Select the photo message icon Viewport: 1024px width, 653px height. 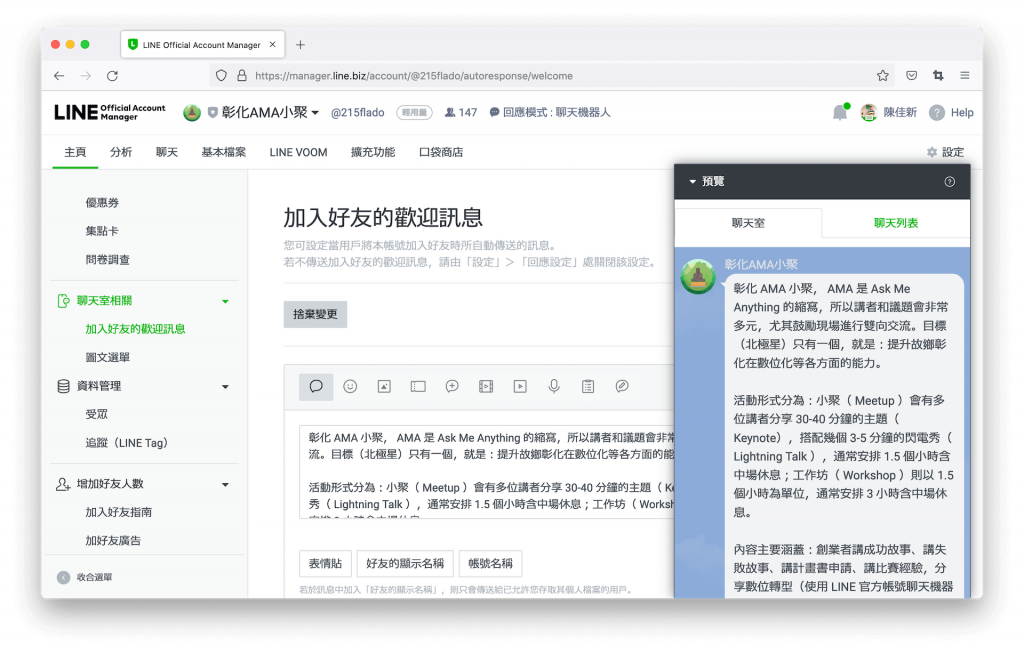coord(384,387)
